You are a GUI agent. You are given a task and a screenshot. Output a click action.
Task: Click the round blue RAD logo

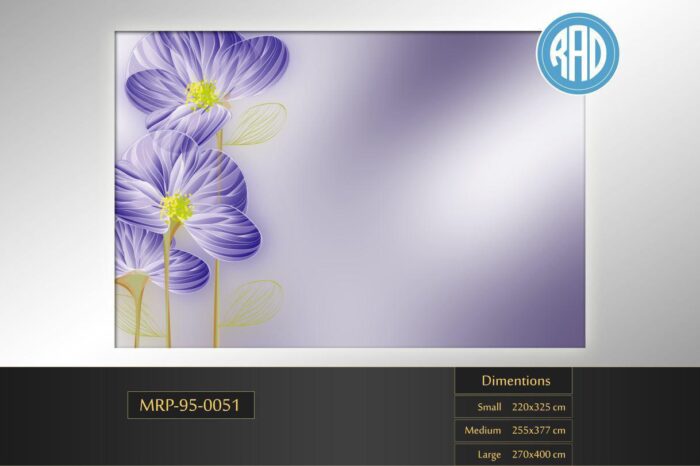pyautogui.click(x=578, y=53)
